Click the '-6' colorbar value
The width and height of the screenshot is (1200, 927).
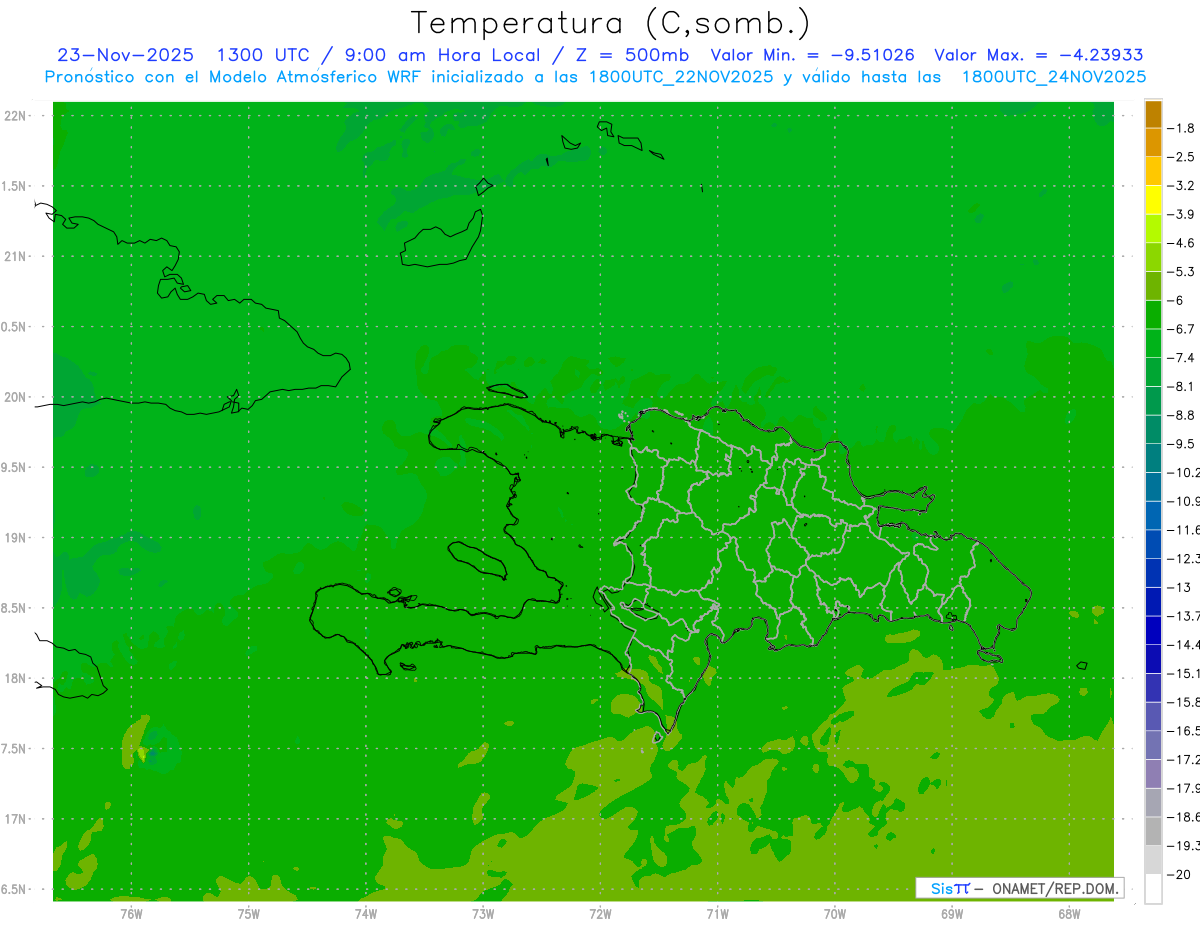pyautogui.click(x=1177, y=300)
